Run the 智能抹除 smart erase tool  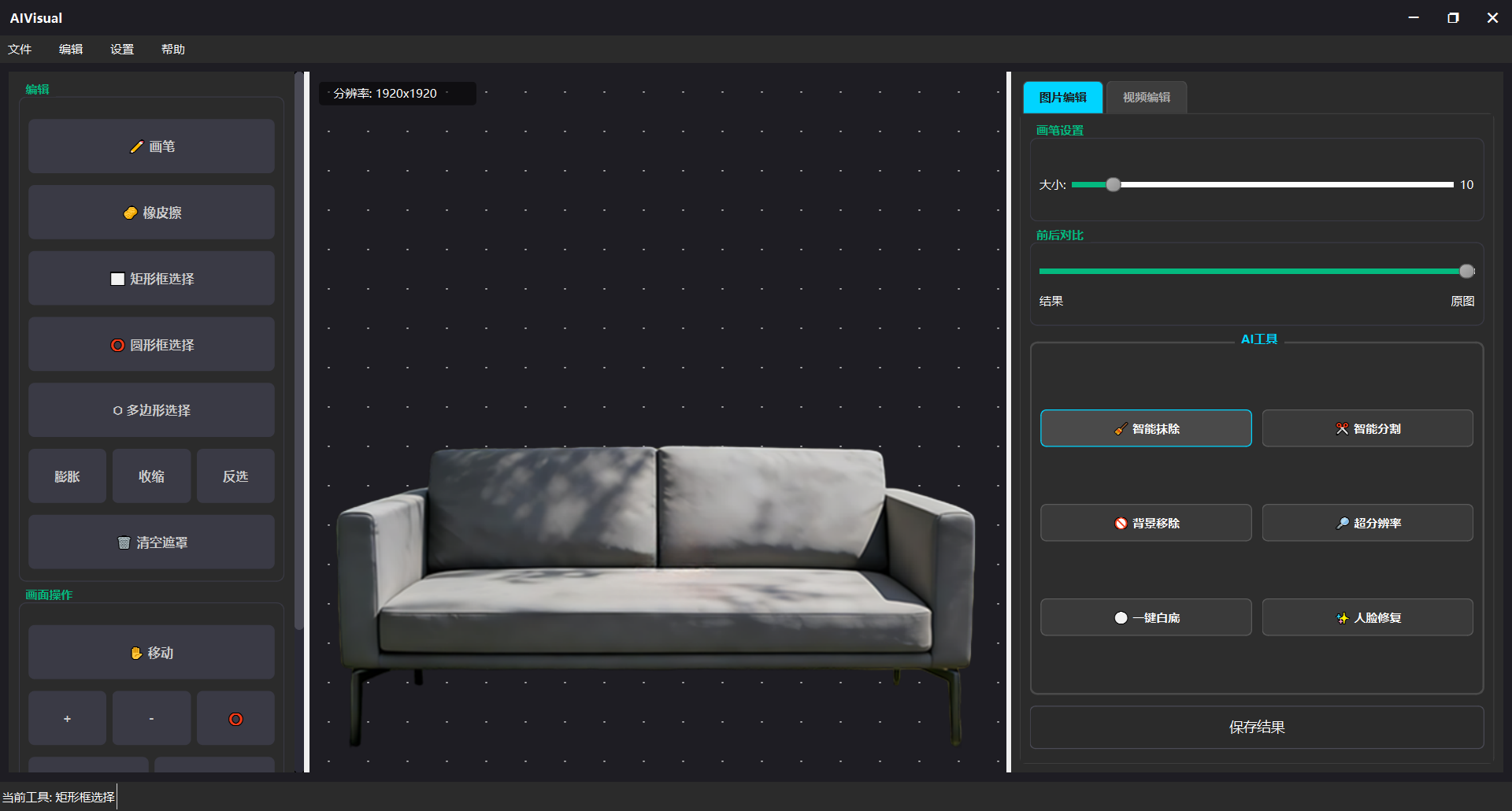1145,428
